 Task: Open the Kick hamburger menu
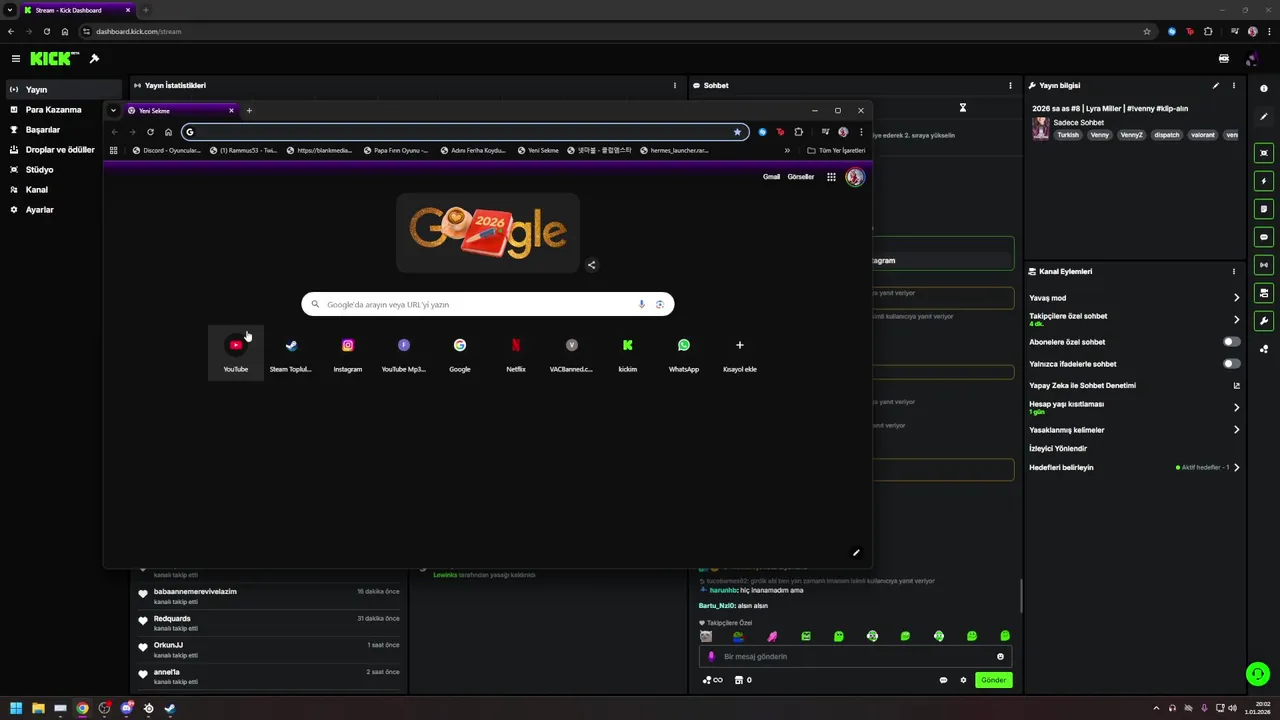tap(15, 59)
